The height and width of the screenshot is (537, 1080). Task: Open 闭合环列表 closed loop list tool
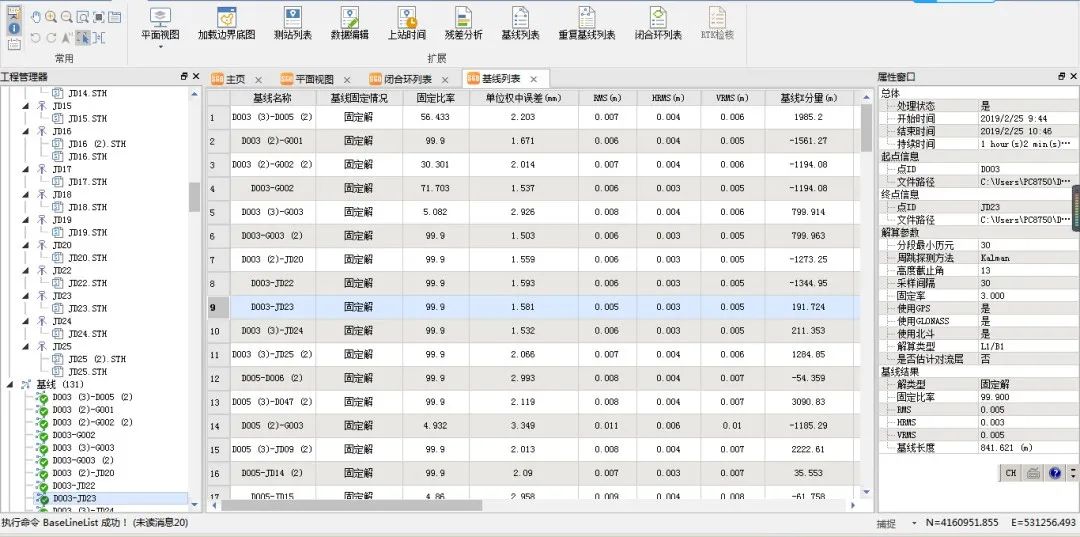pyautogui.click(x=658, y=24)
